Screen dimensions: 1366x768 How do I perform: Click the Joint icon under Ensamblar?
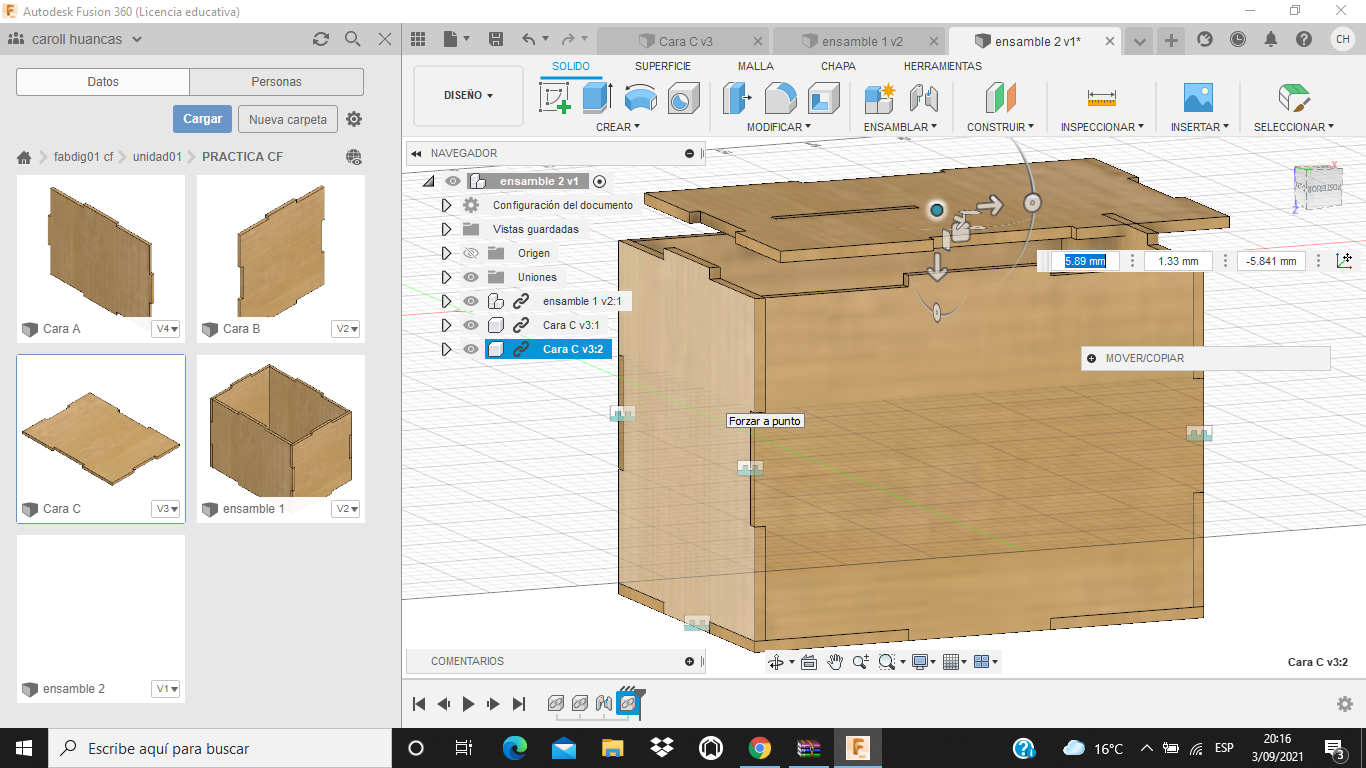point(924,98)
